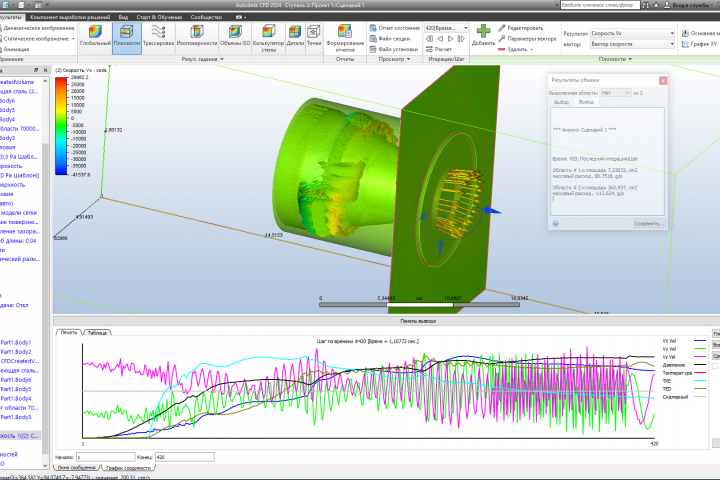This screenshot has height=480, width=720.
Task: Open the 420[Время time step dropdown
Action: 446,28
